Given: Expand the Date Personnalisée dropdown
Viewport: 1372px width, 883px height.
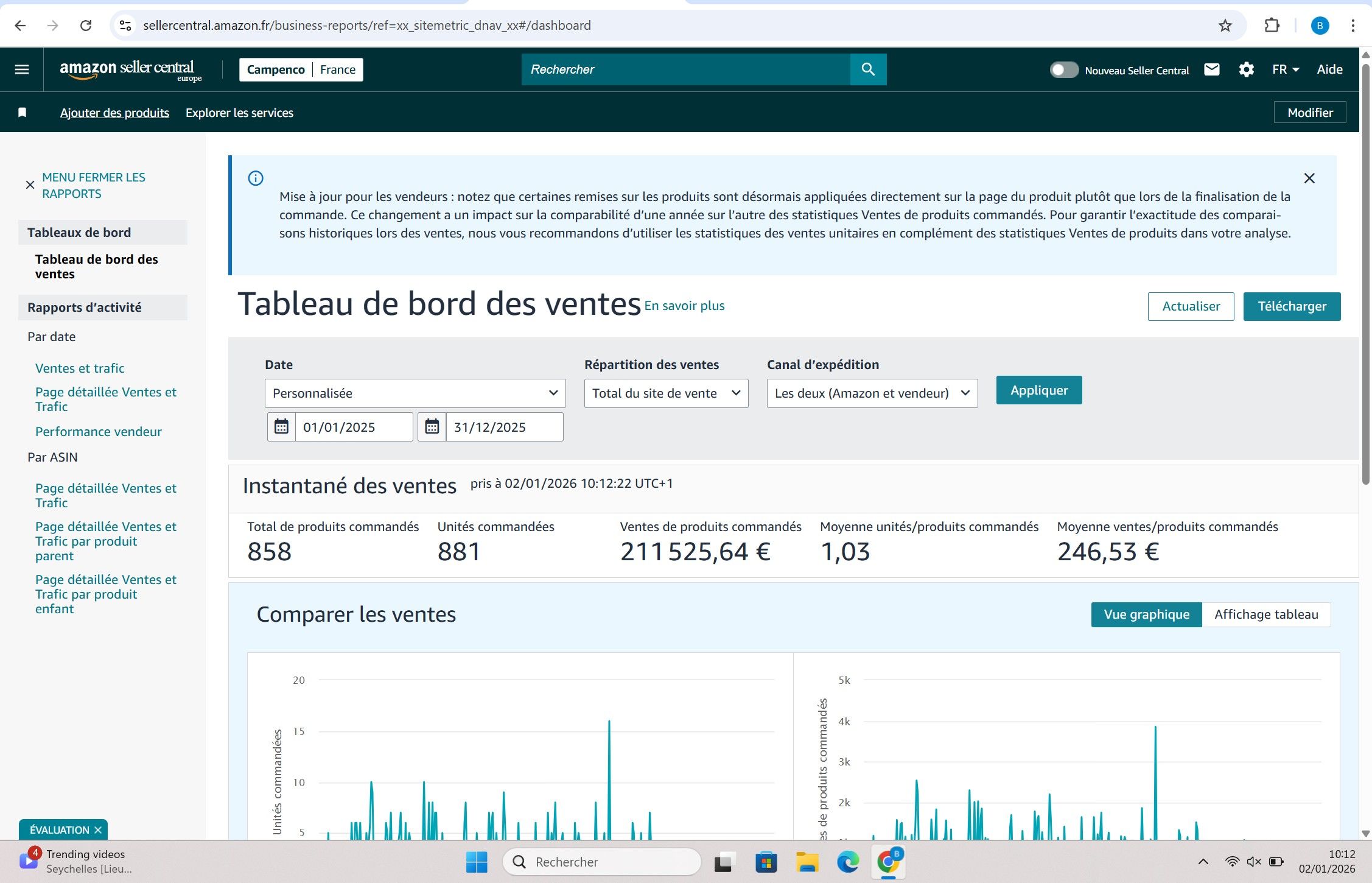Looking at the screenshot, I should [415, 393].
